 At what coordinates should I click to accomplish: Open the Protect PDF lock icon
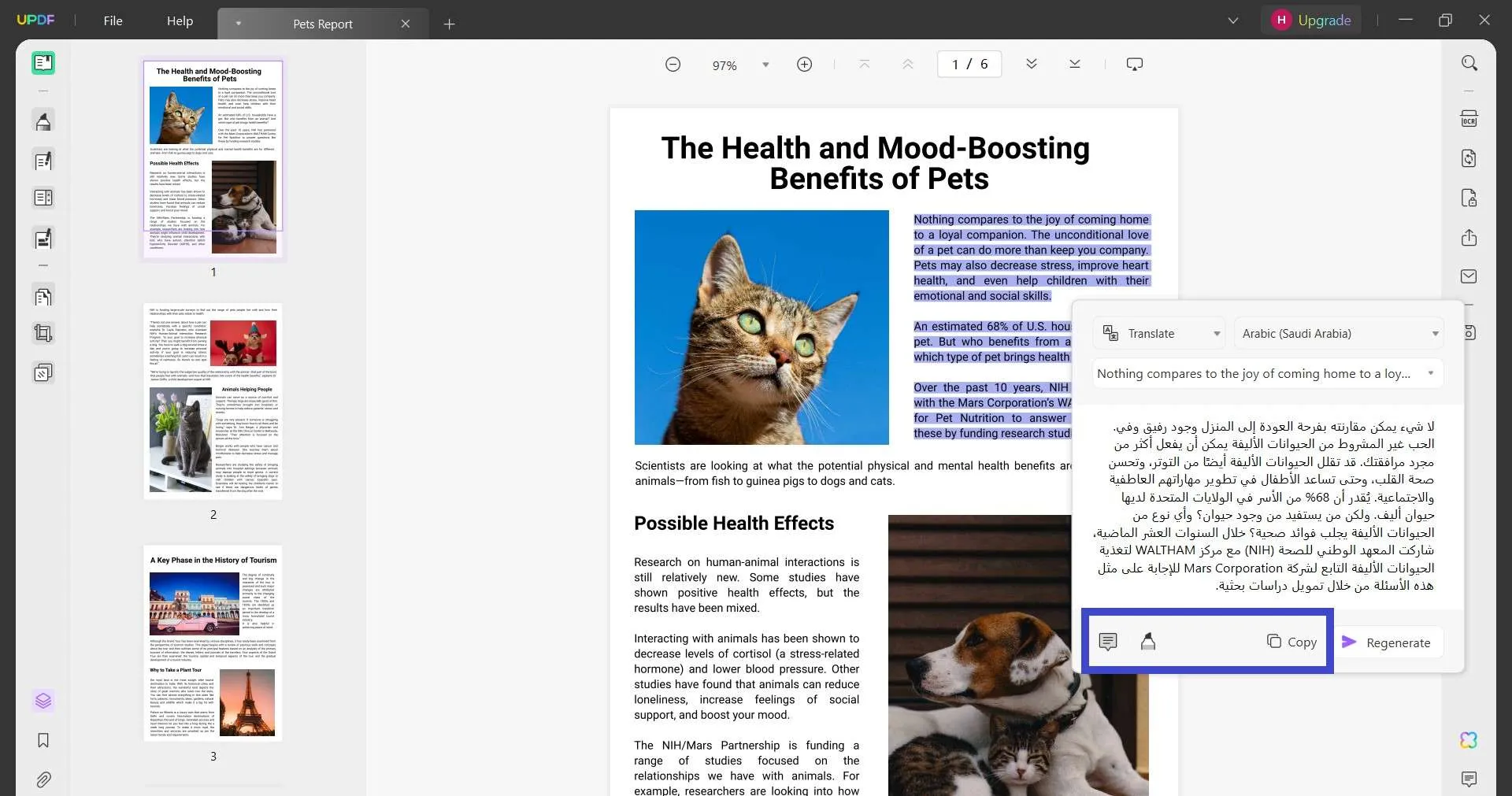[x=1469, y=198]
